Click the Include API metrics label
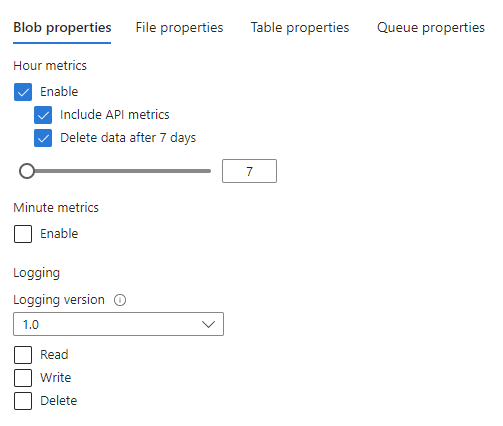This screenshot has width=503, height=426. click(x=115, y=115)
